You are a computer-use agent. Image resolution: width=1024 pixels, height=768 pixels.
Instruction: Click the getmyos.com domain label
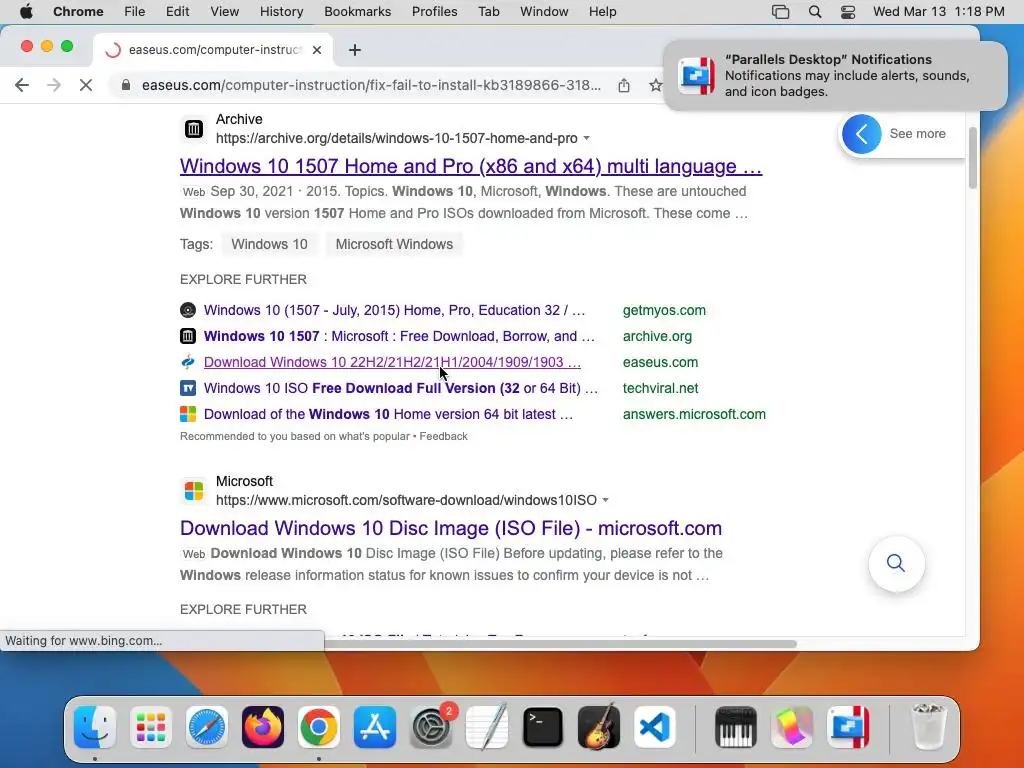(x=664, y=310)
